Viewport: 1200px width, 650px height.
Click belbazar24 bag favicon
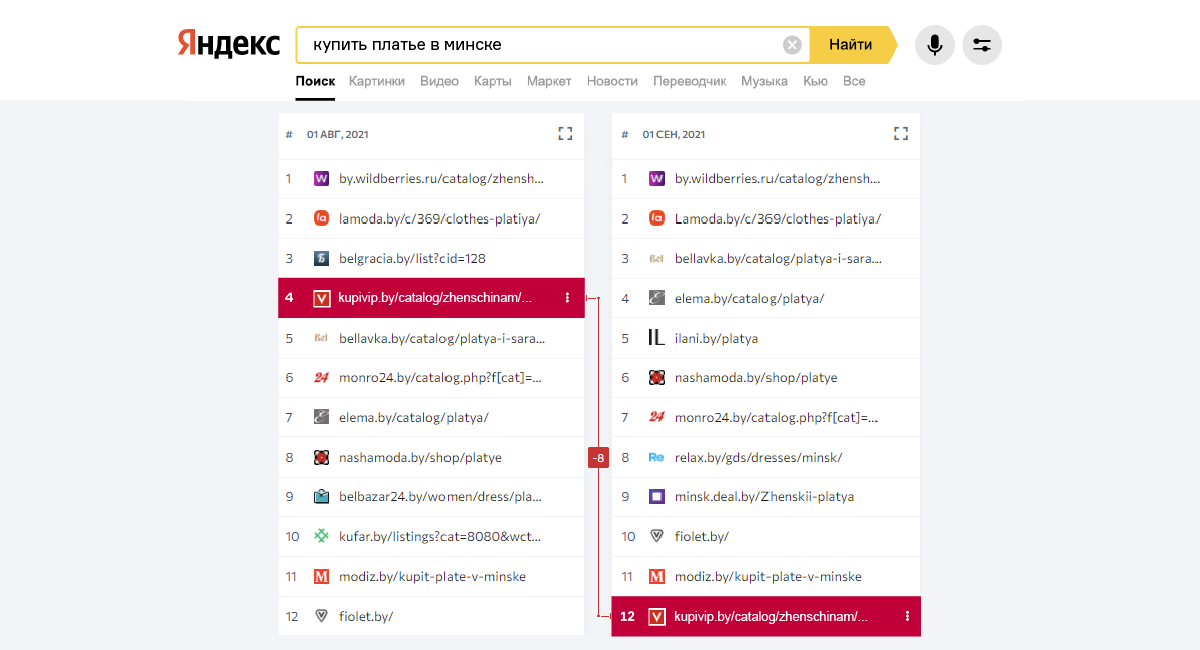321,496
